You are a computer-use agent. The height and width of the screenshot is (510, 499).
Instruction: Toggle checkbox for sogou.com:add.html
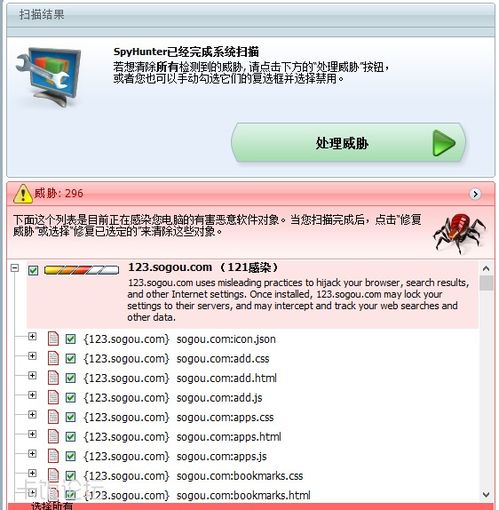coord(70,378)
